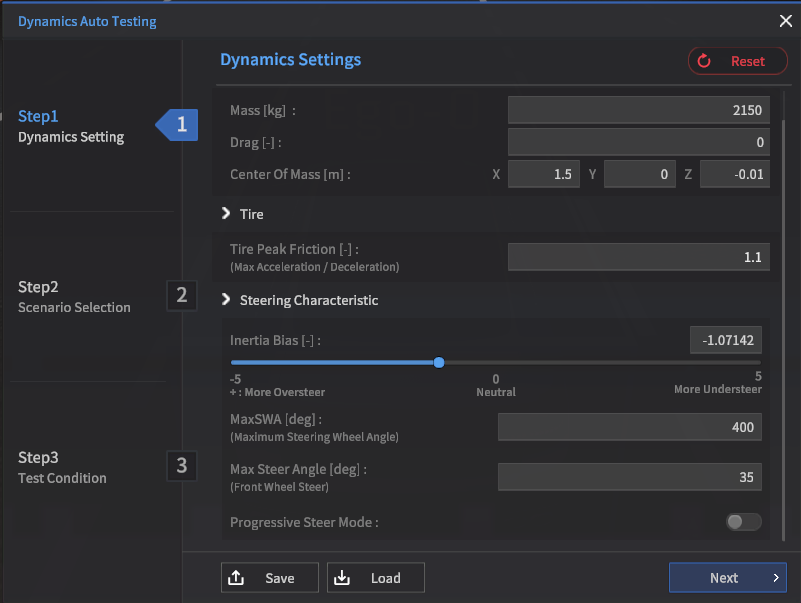Close the Dynamics Auto Testing dialog
Screen dimensions: 801x603
click(785, 21)
